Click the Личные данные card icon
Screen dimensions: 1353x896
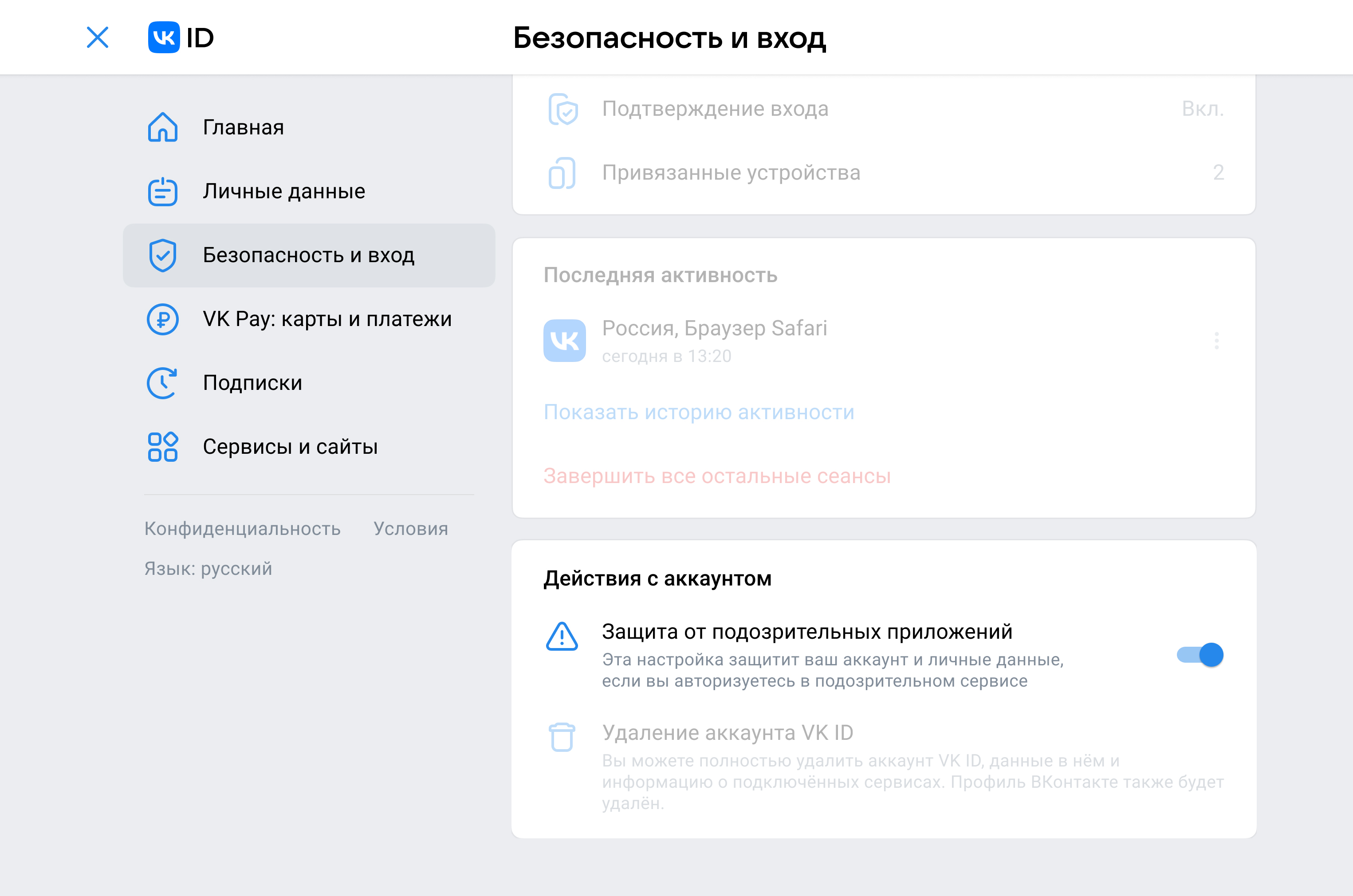click(x=163, y=191)
